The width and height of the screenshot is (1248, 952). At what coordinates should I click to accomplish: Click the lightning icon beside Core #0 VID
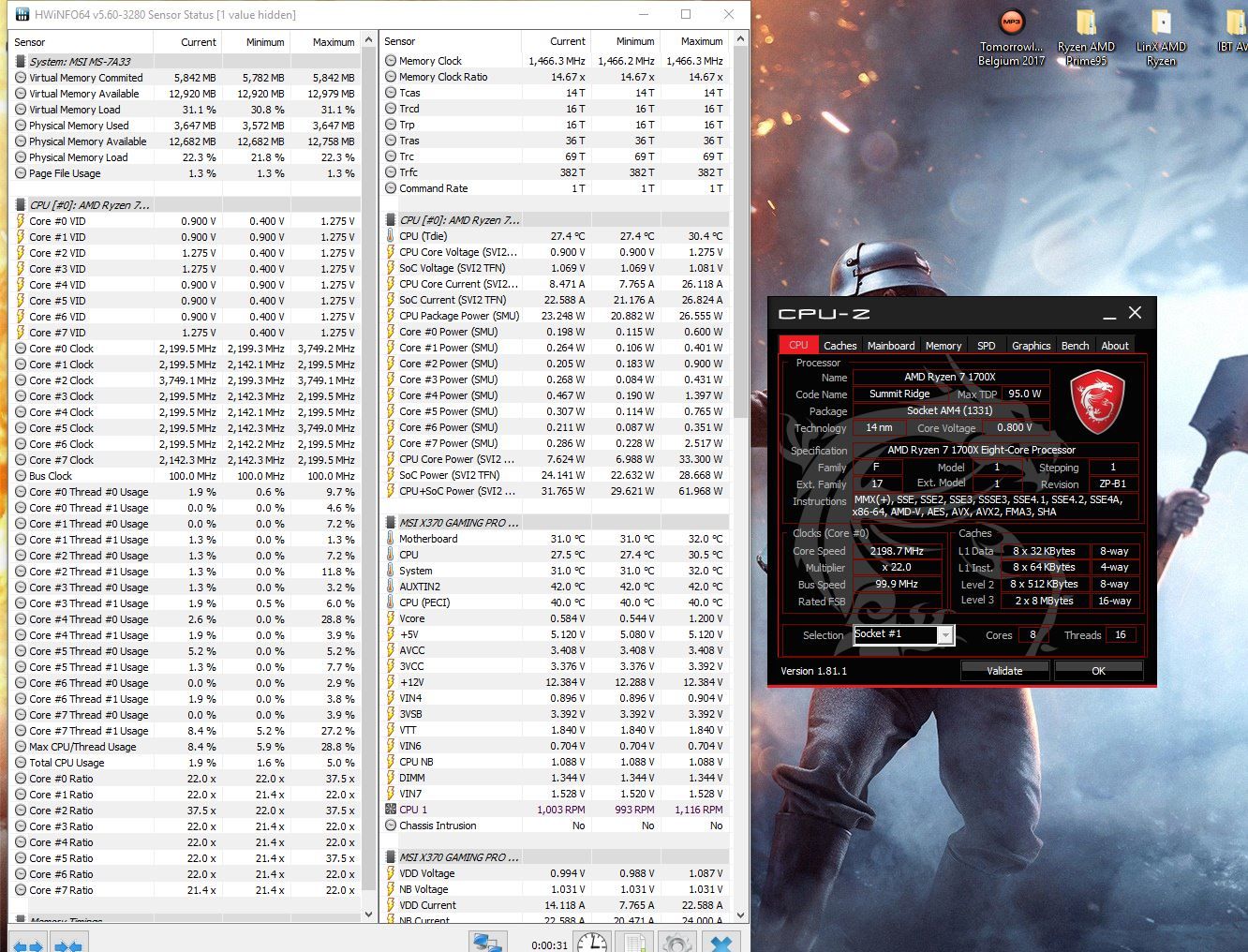point(21,221)
